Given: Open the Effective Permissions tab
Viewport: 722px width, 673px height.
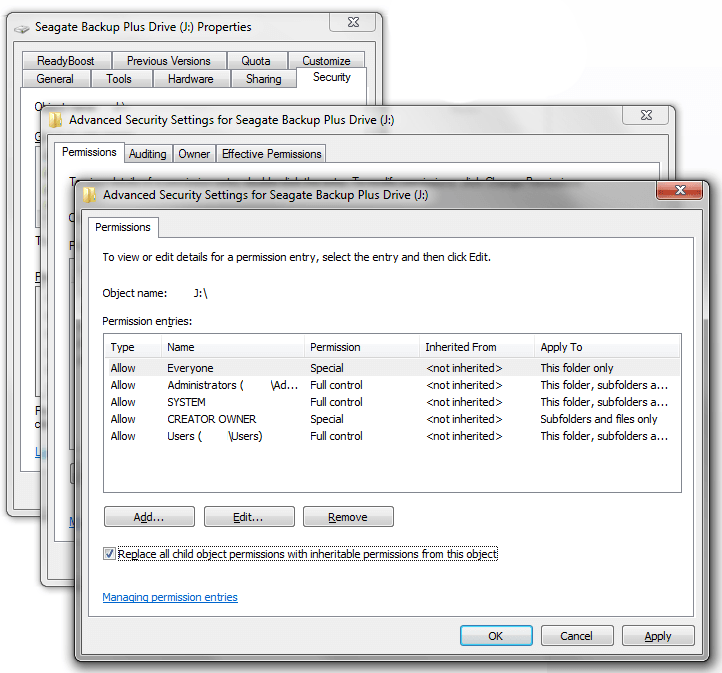Looking at the screenshot, I should tap(272, 154).
